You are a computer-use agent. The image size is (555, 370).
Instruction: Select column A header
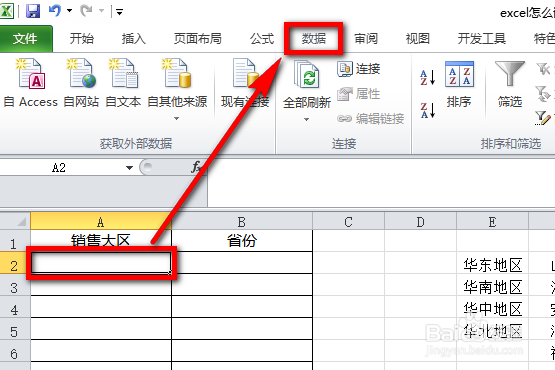[x=101, y=222]
